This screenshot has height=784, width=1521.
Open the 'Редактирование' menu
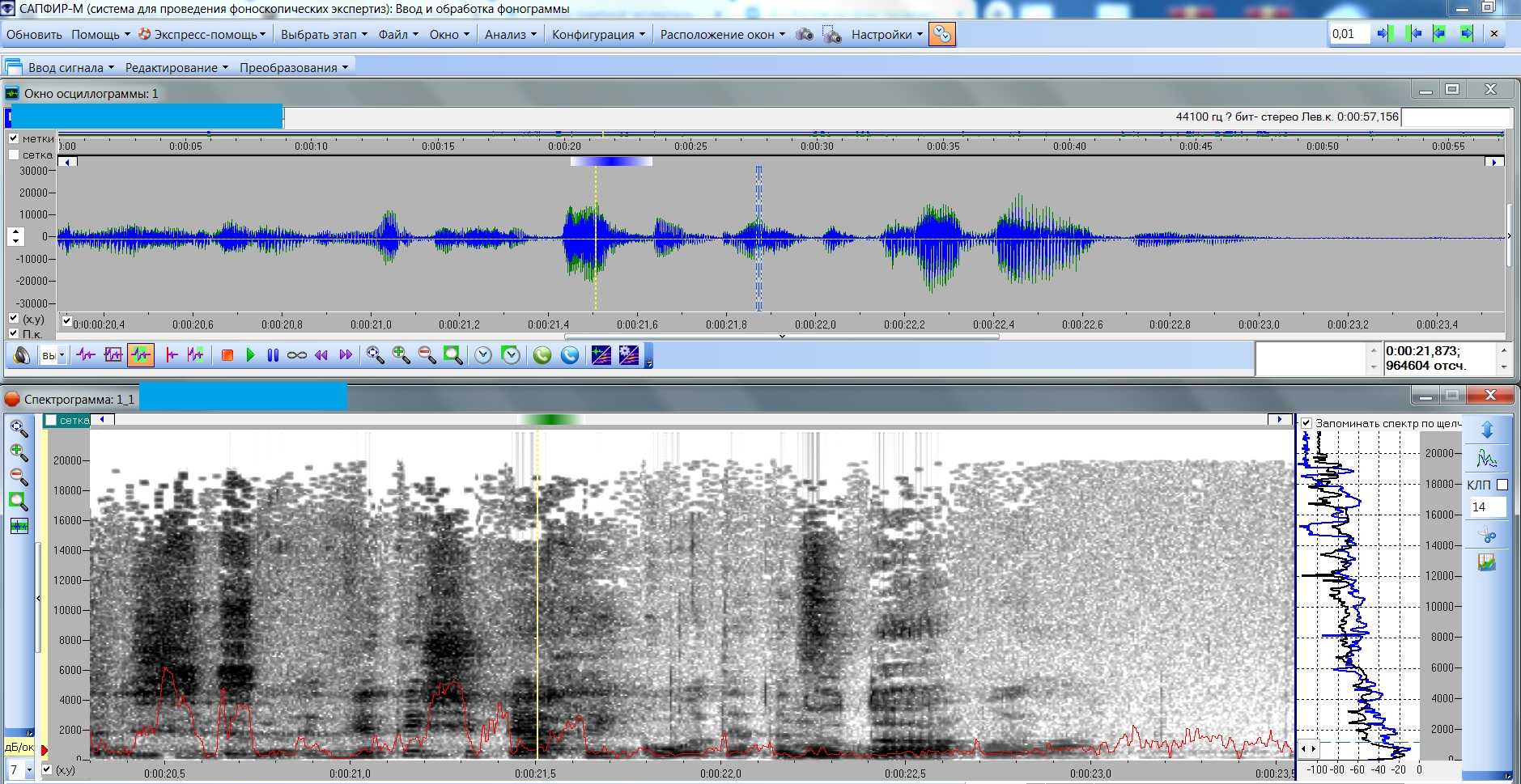tap(176, 67)
